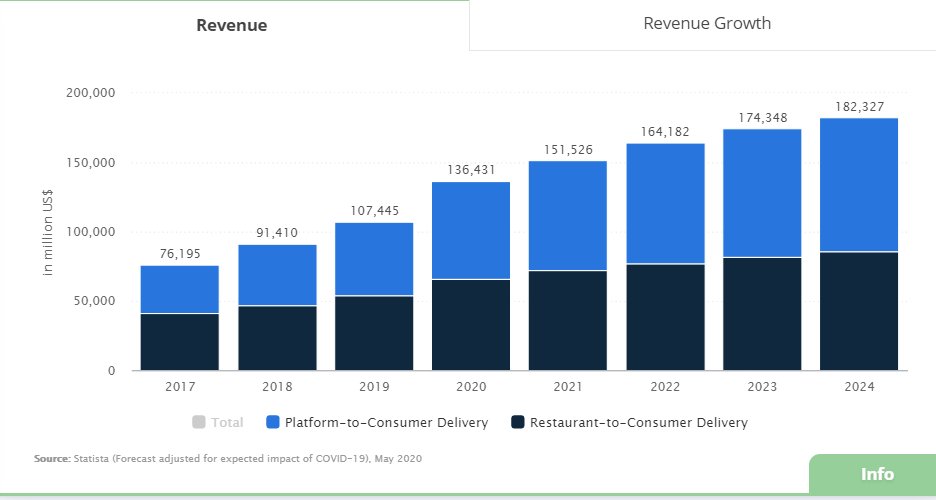Click the 164,182 total label
The height and width of the screenshot is (500, 936).
click(665, 132)
